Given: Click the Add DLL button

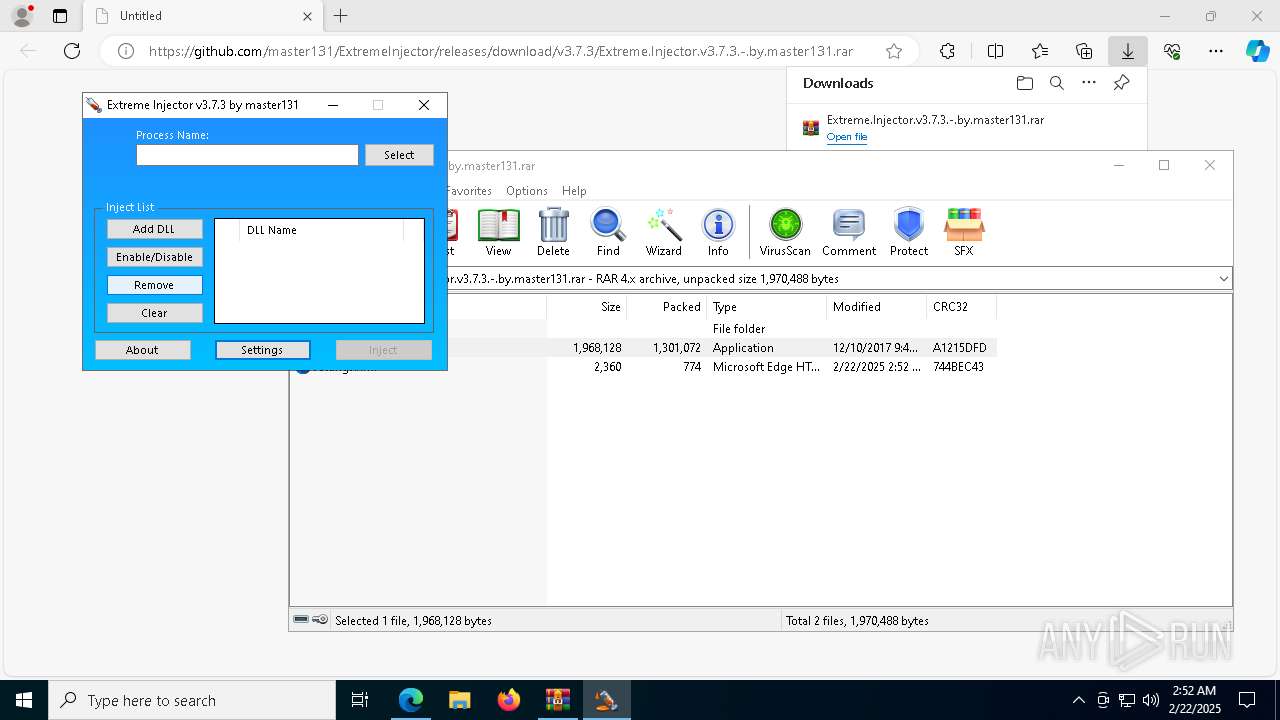Looking at the screenshot, I should (x=154, y=229).
